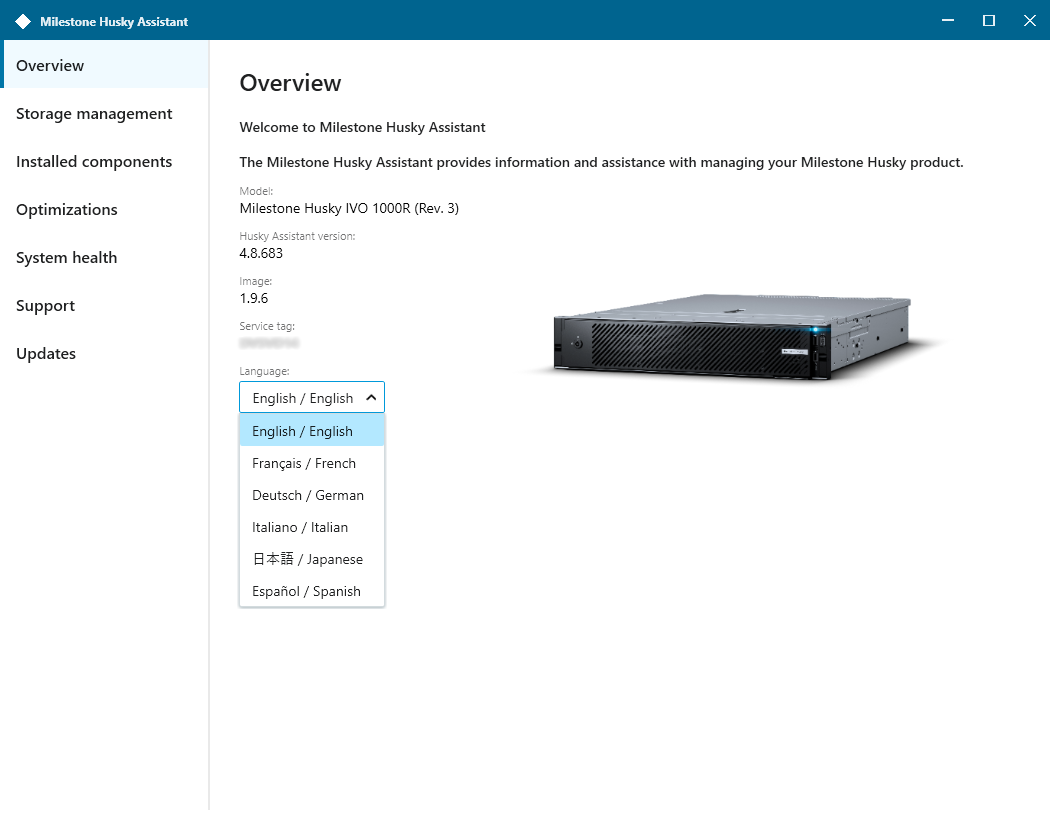This screenshot has height=830, width=1050.
Task: Click the Welcome to Milestone Husky Assistant text
Action: [362, 127]
